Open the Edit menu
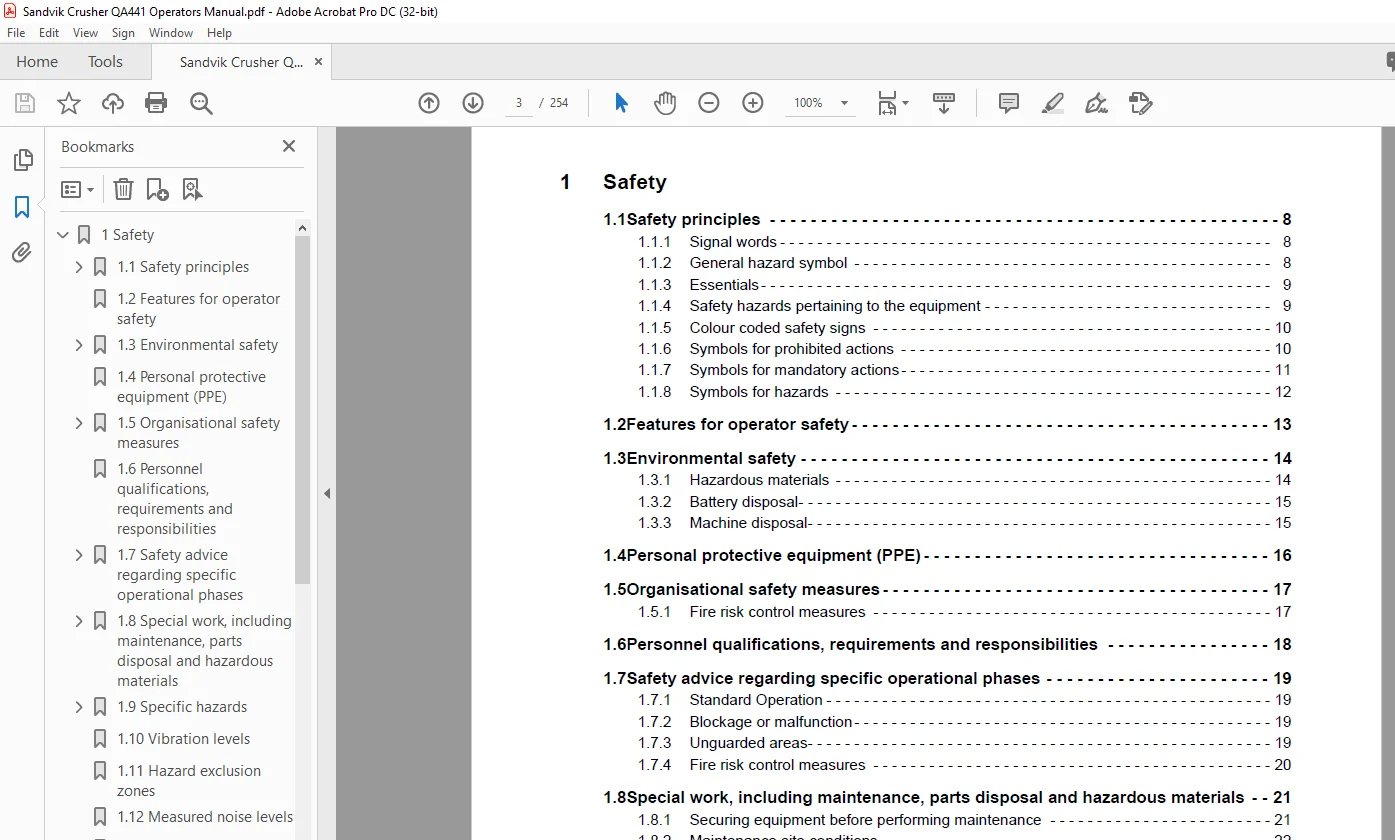 coord(49,33)
